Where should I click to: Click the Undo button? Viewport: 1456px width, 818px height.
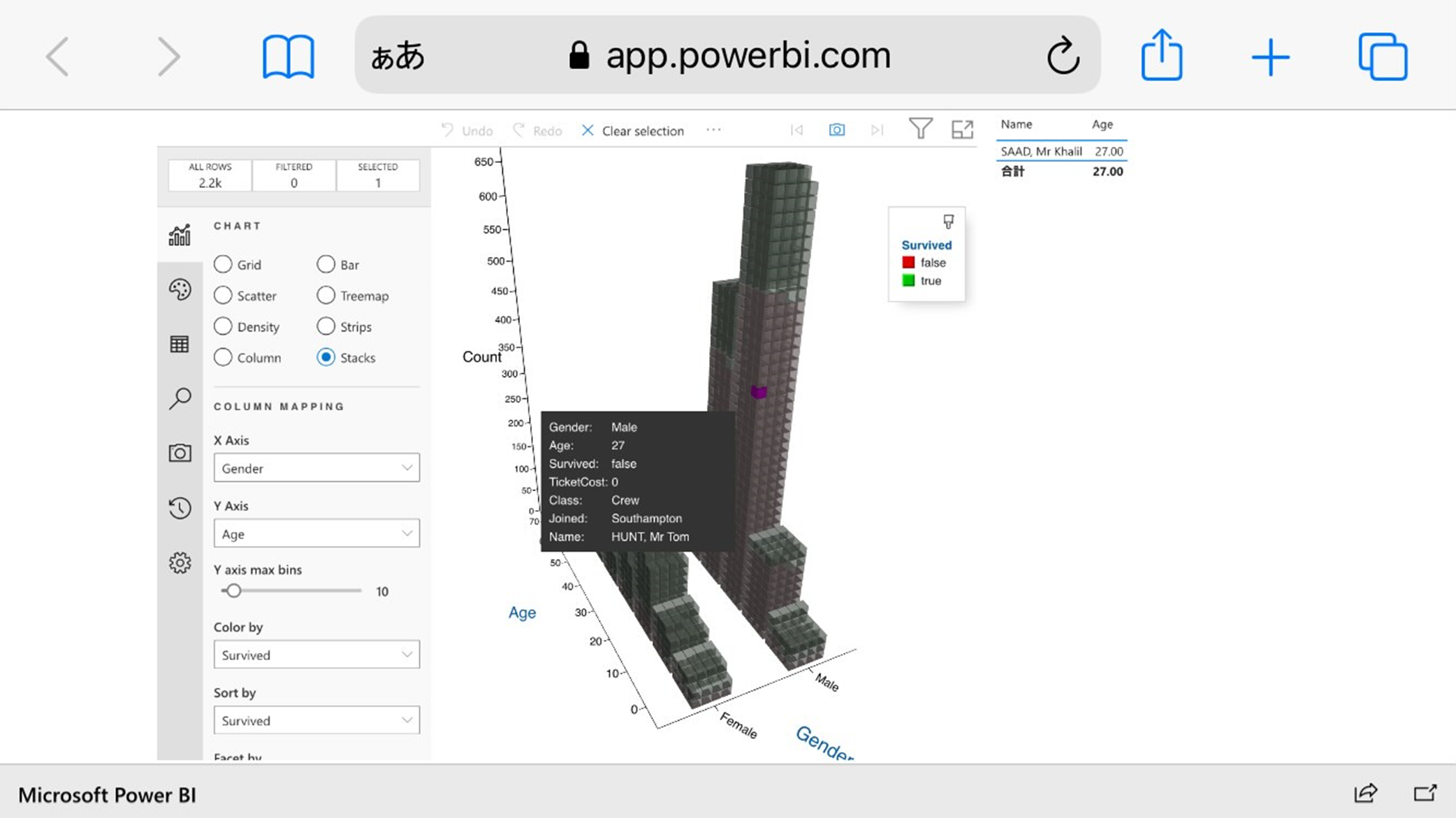467,131
